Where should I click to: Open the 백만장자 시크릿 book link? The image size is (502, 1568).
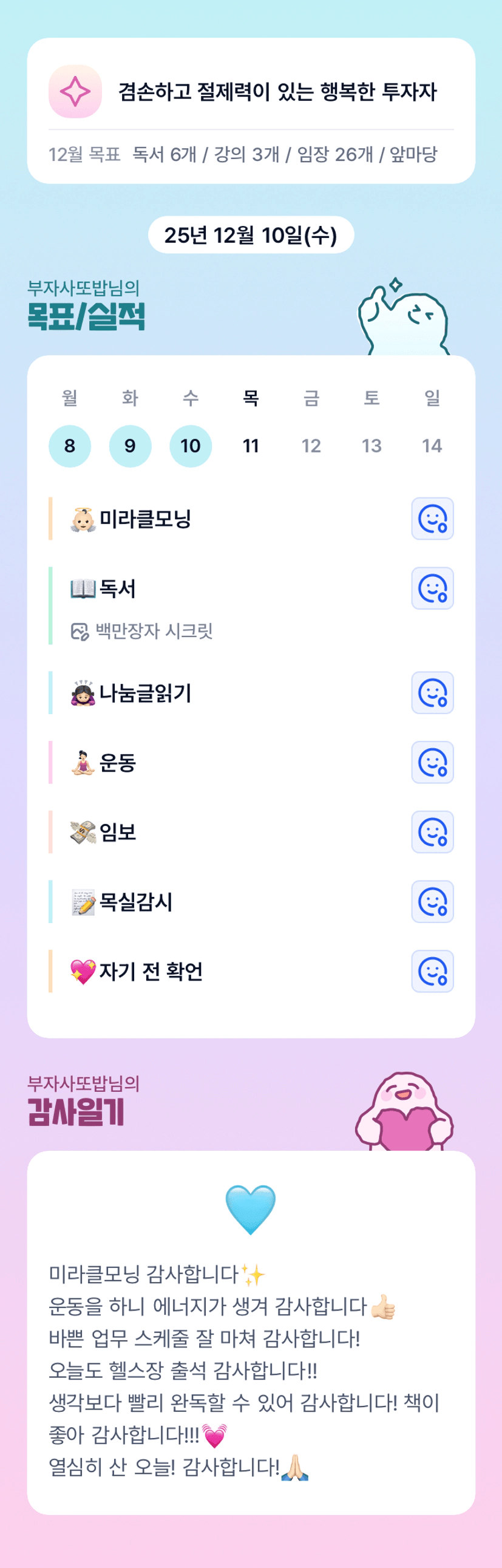(x=154, y=631)
